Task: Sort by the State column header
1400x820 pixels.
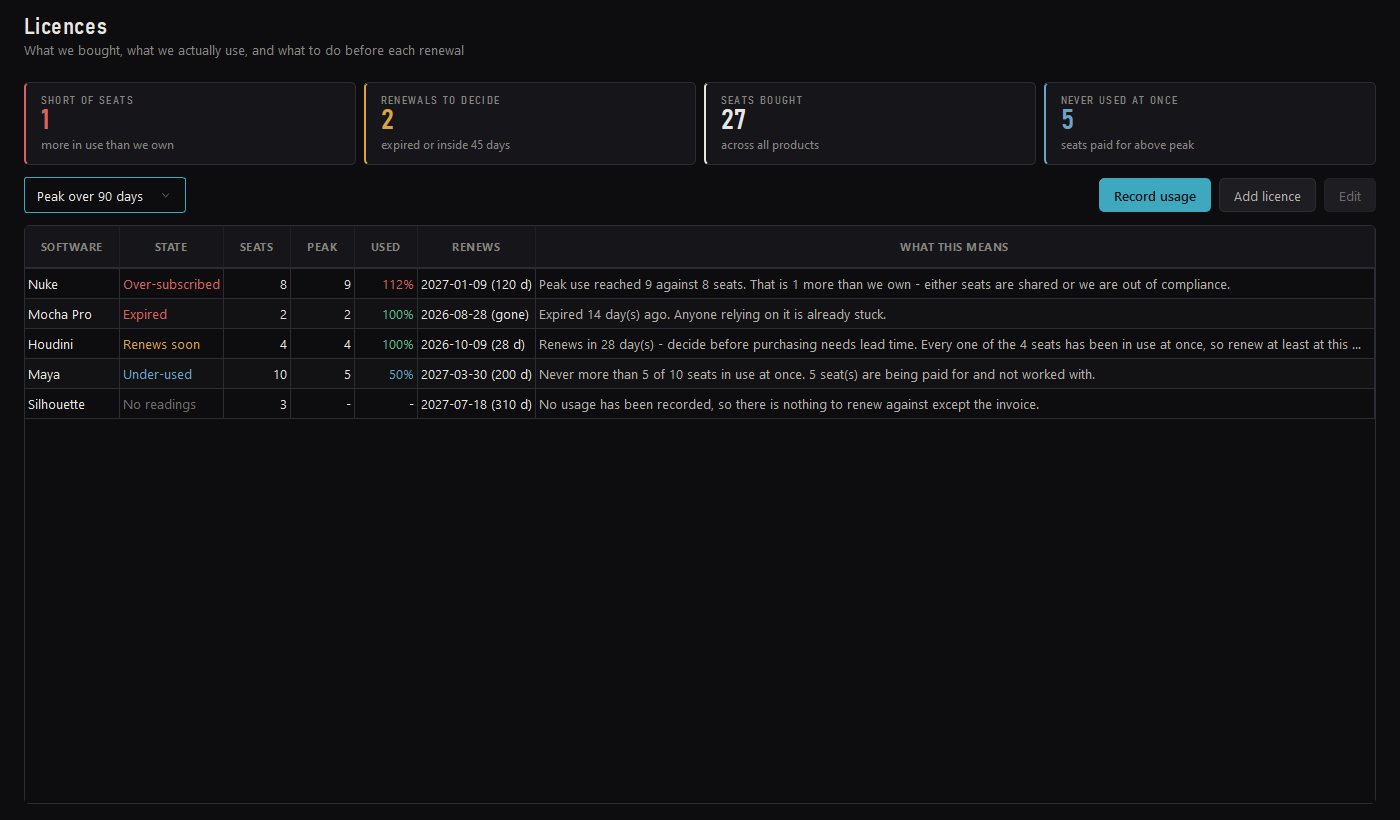Action: tap(171, 247)
